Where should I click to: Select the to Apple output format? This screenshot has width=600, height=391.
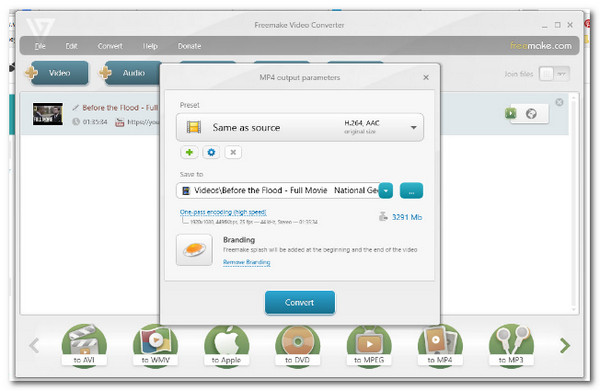227,346
